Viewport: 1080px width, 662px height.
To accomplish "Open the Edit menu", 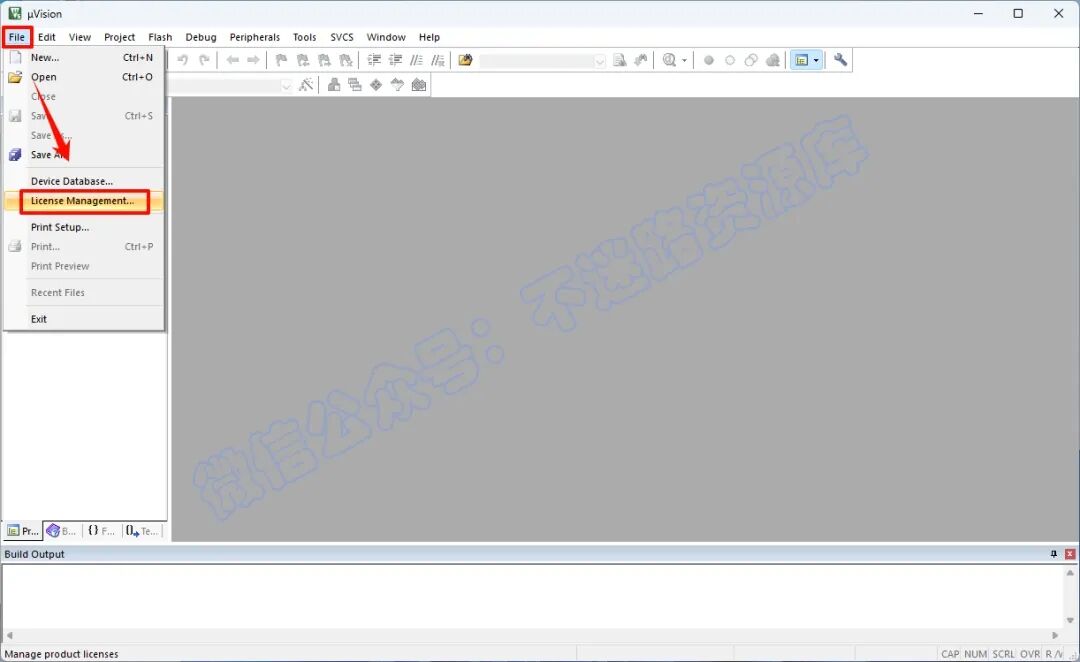I will pos(47,37).
